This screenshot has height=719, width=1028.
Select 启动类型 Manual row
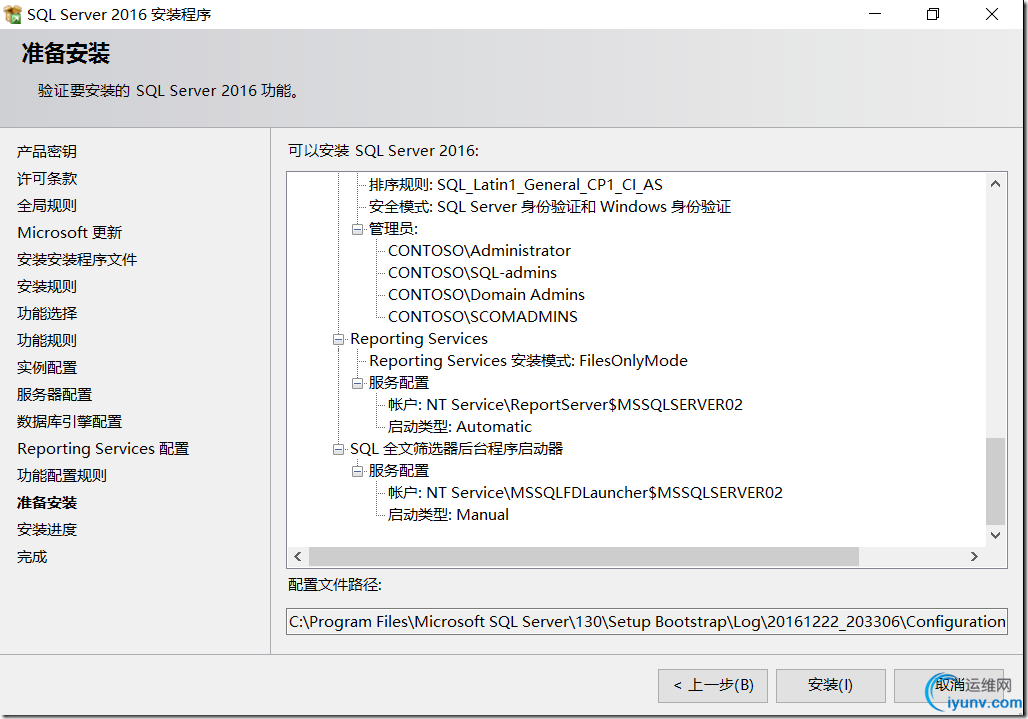click(x=448, y=515)
